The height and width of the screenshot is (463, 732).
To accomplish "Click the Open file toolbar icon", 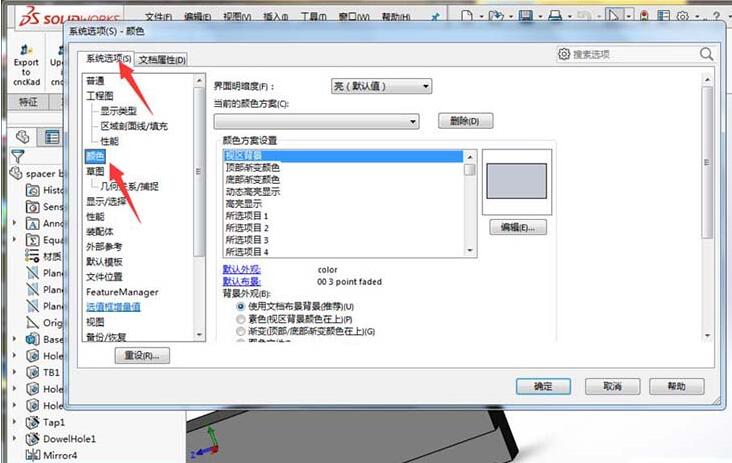I will 496,16.
